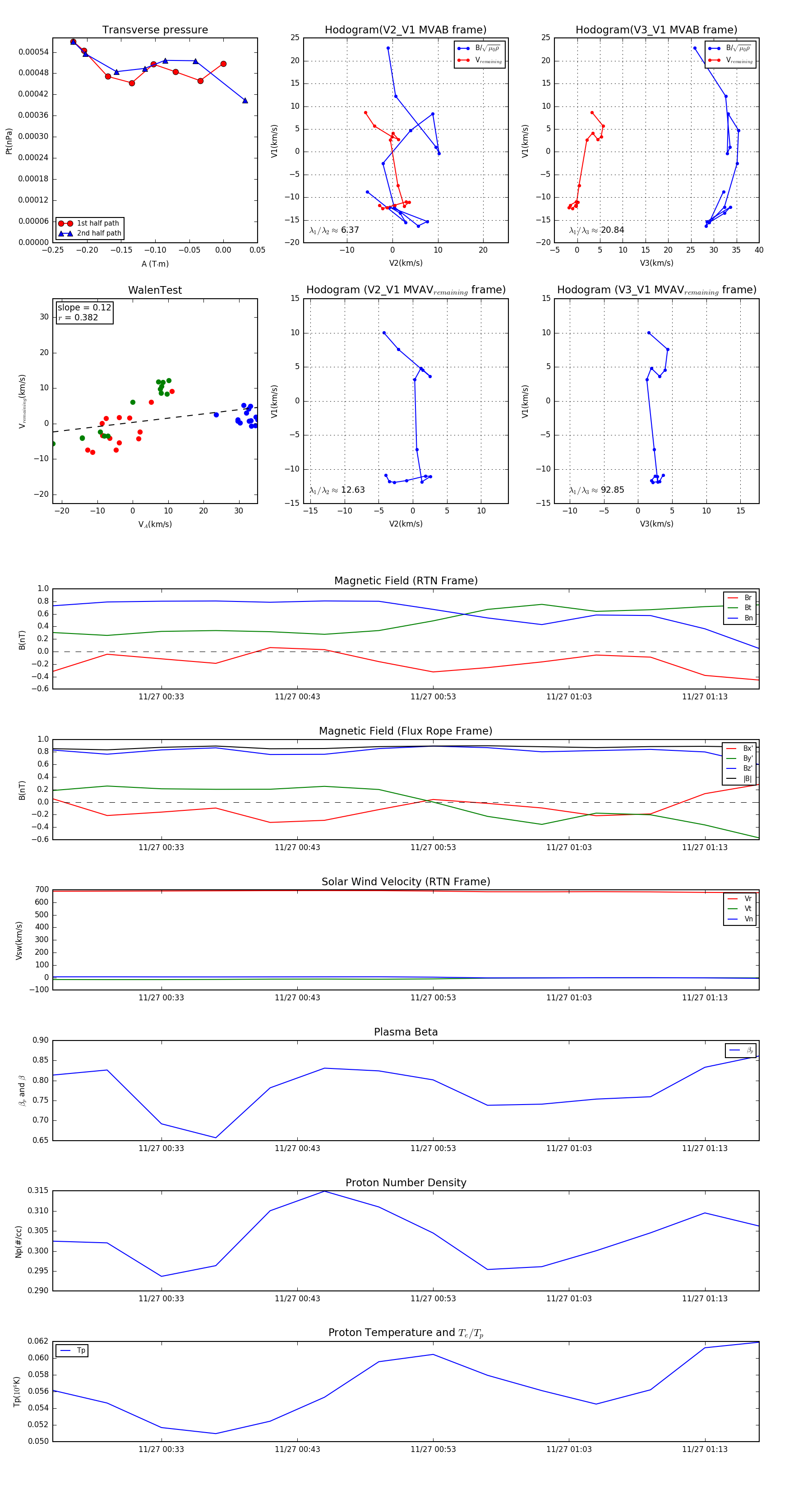Click '11/27 01:13' tick under Proton Temperature panel

click(705, 1449)
